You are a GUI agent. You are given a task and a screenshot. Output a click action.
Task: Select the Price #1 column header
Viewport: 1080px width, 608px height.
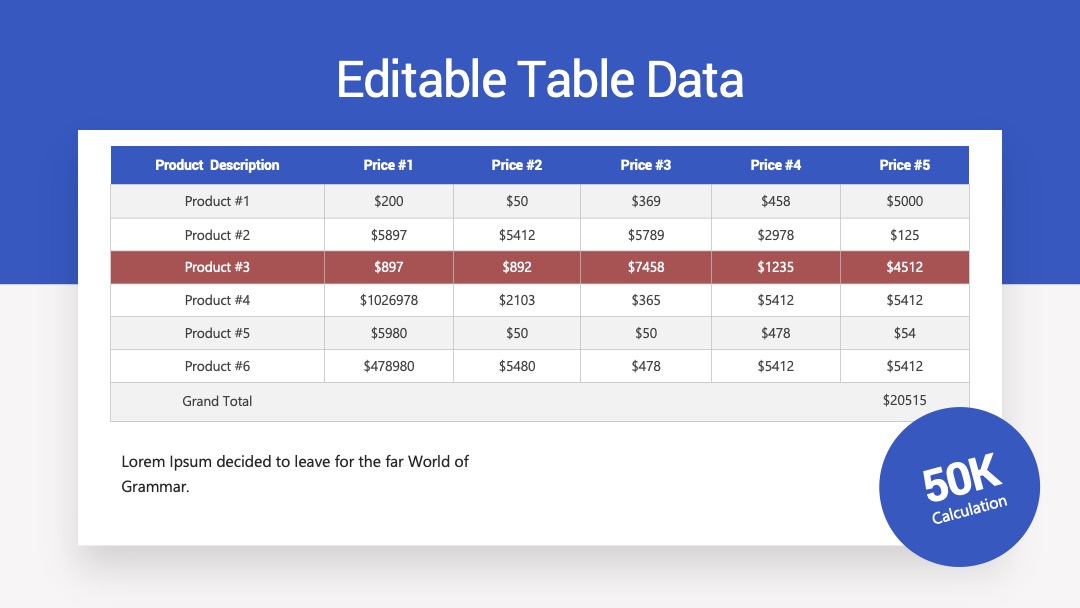tap(388, 165)
